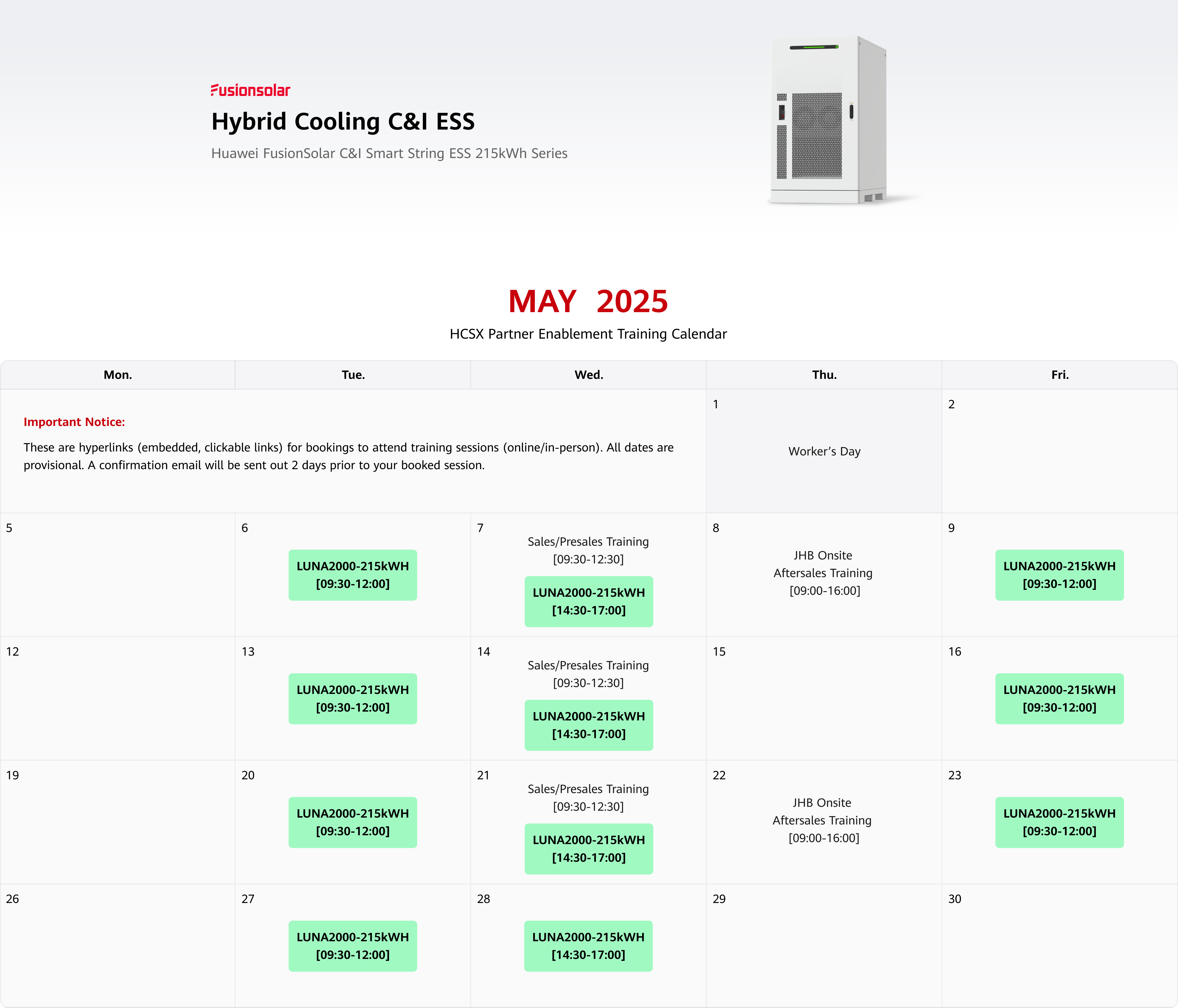Viewport: 1178px width, 1008px height.
Task: Book LUNA2000-215kWH session on Tuesday 27
Action: click(352, 945)
